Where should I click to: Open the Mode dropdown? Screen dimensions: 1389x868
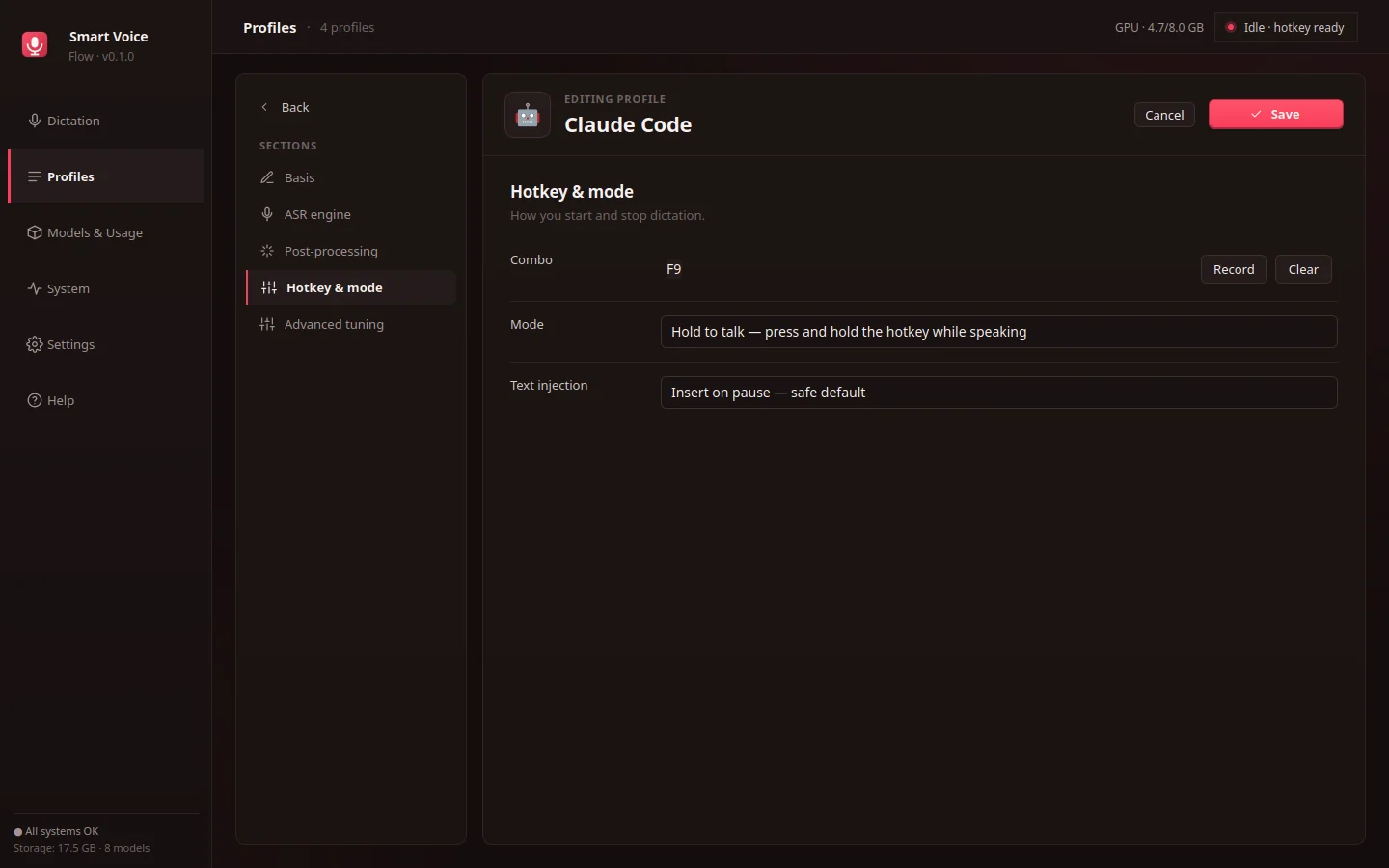pos(998,332)
